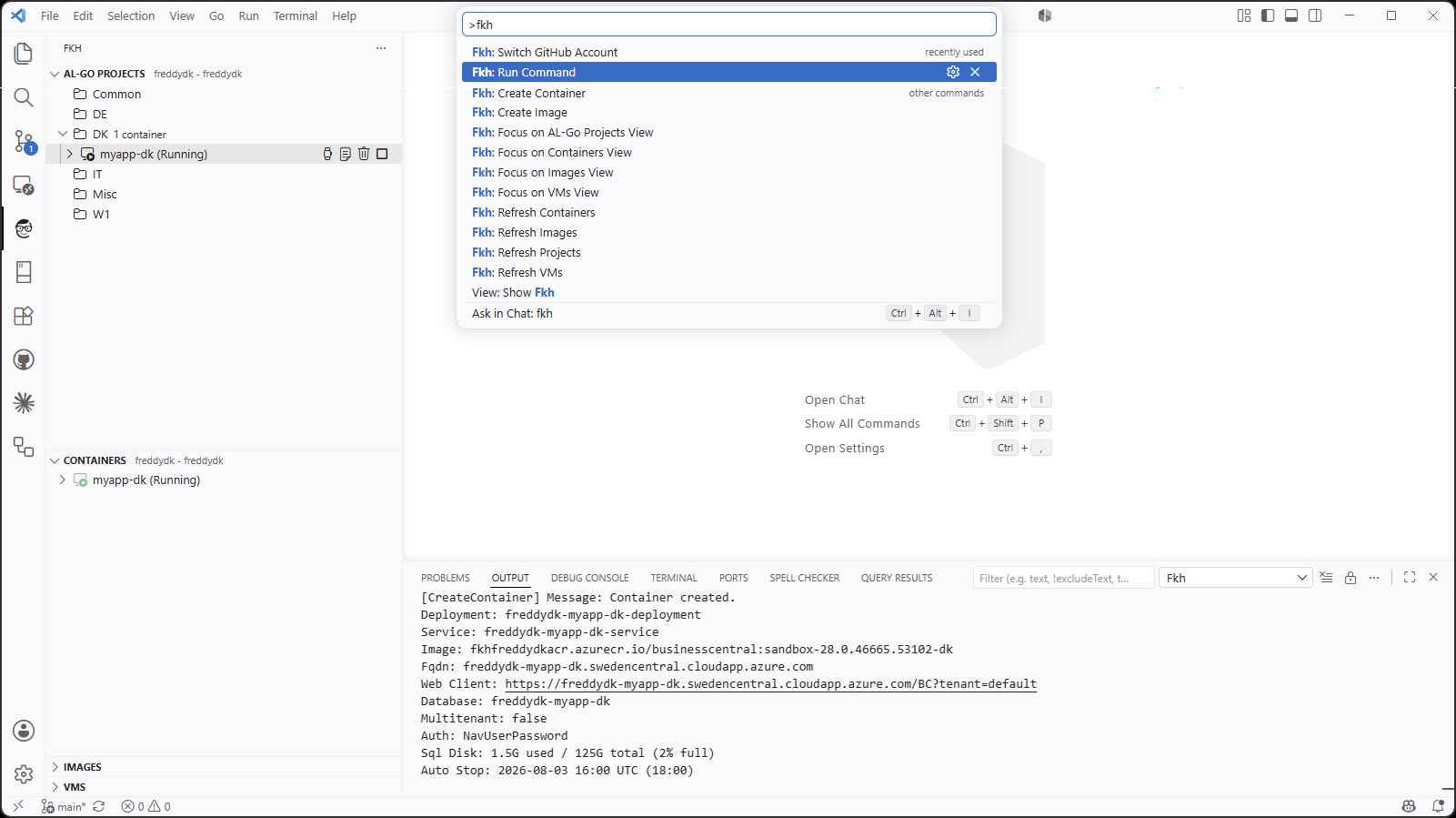Select View: Show Fkh command

point(728,292)
